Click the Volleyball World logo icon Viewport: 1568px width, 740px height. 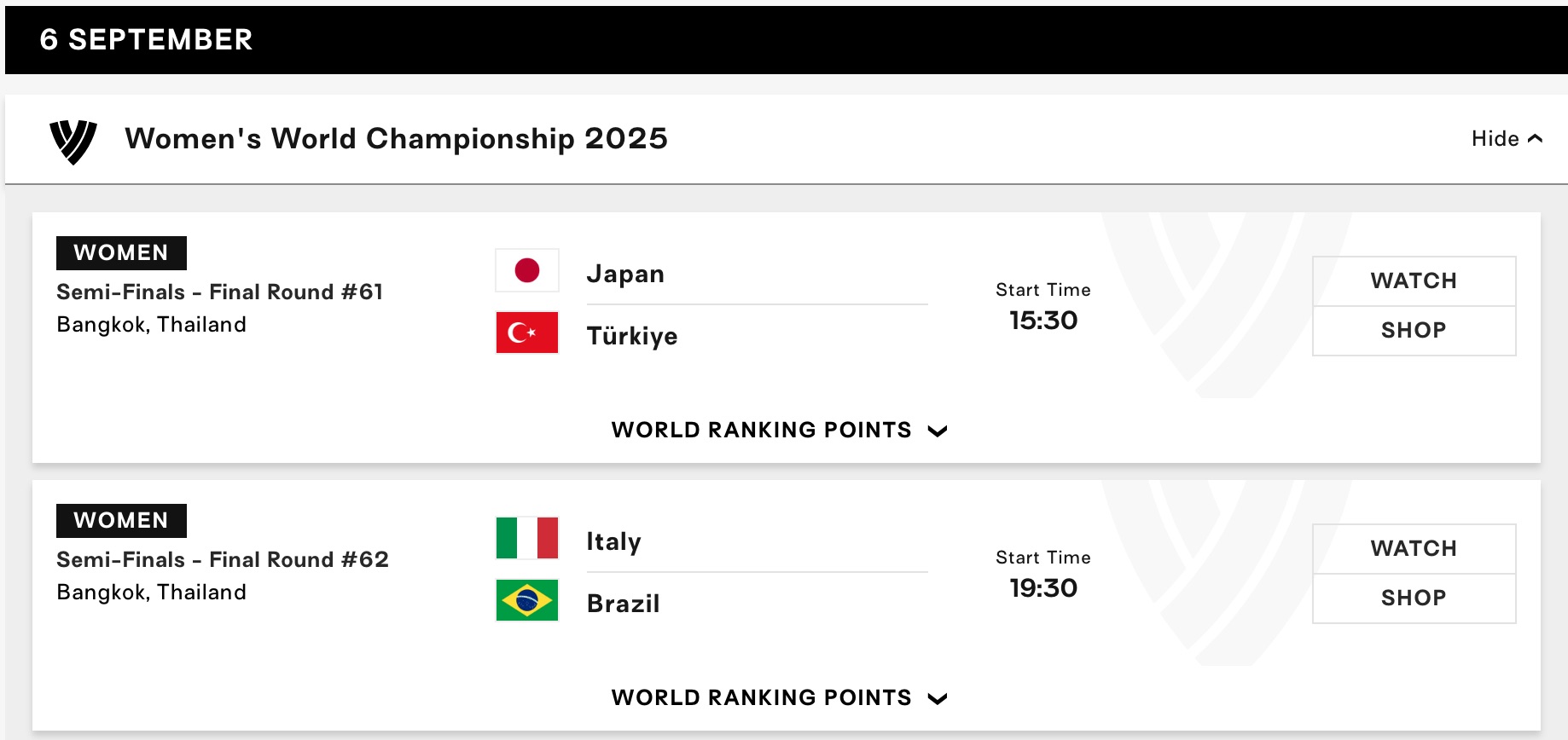tap(73, 141)
